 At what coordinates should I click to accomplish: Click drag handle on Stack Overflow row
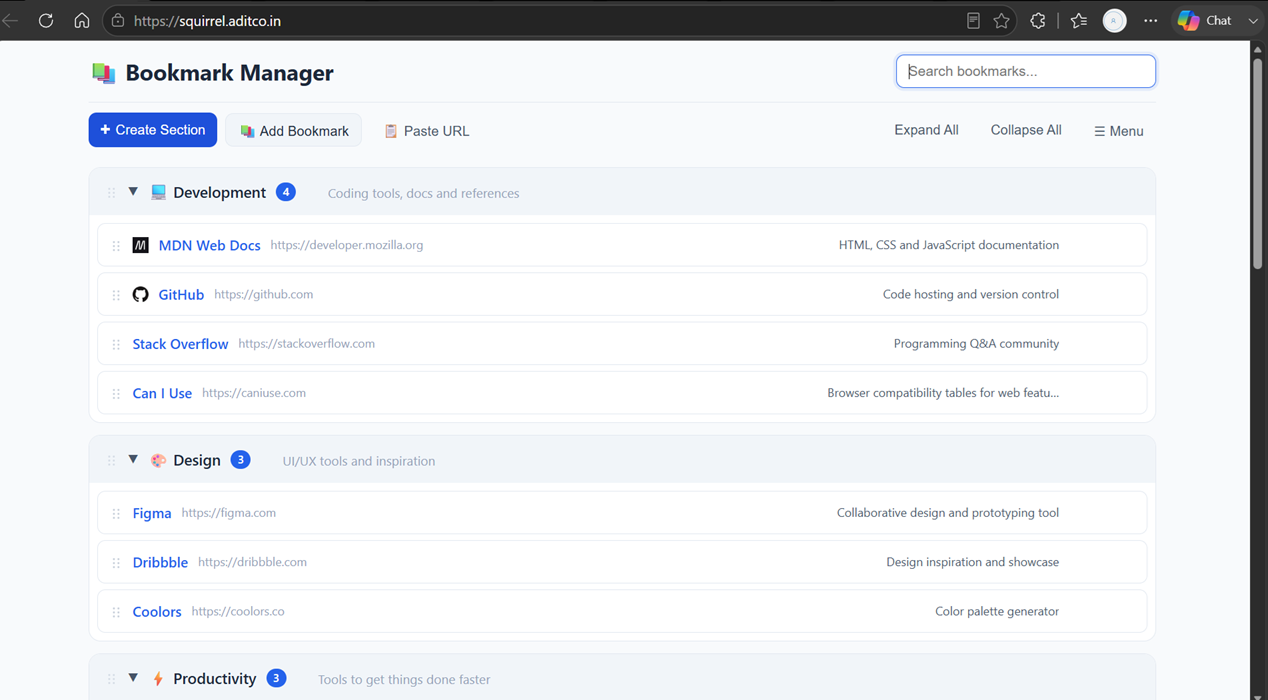click(116, 344)
